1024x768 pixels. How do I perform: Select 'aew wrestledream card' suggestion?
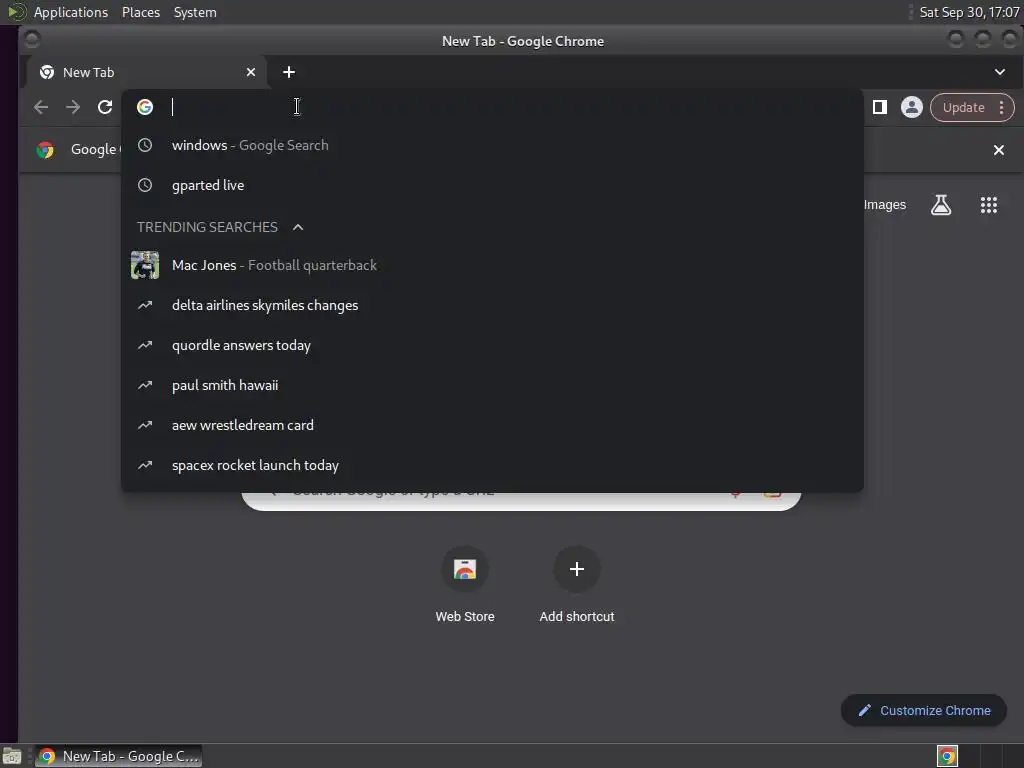click(492, 425)
